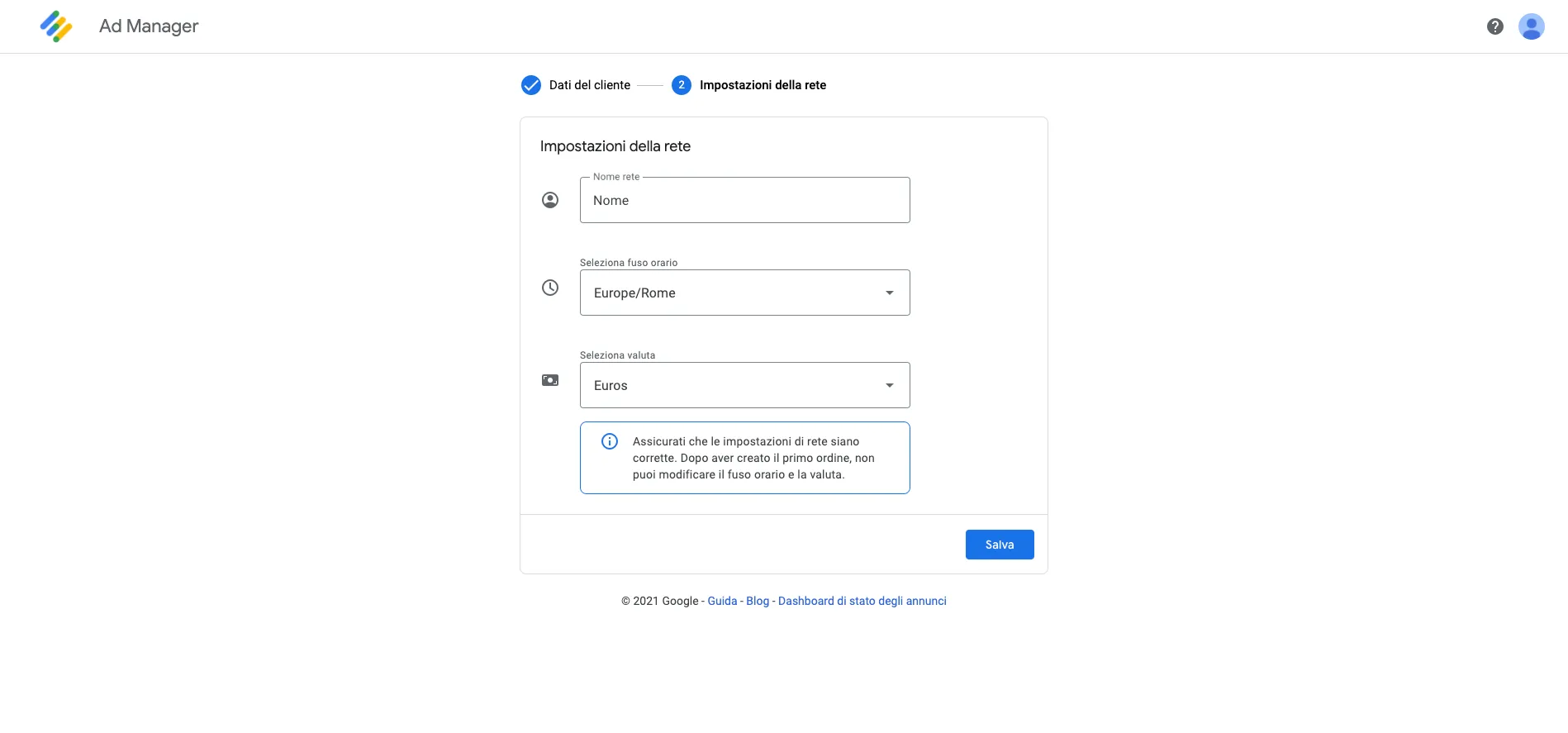Open the help question mark icon
This screenshot has height=733, width=1568.
[1494, 26]
